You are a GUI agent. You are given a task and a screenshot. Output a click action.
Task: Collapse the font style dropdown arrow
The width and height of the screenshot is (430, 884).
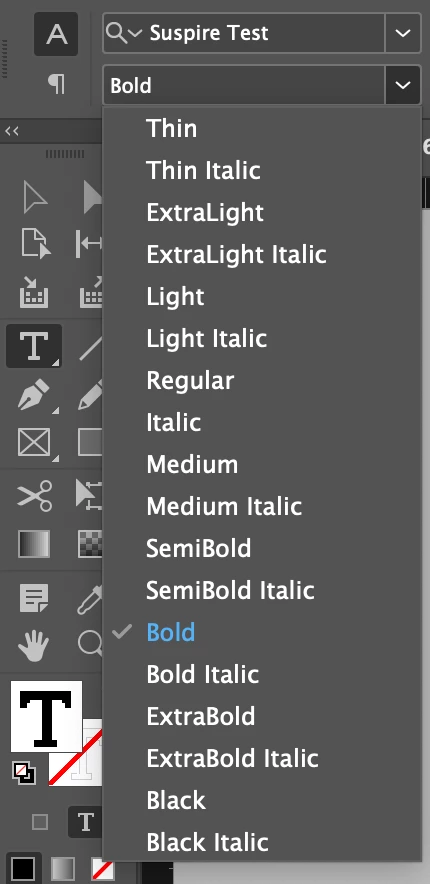pyautogui.click(x=402, y=85)
